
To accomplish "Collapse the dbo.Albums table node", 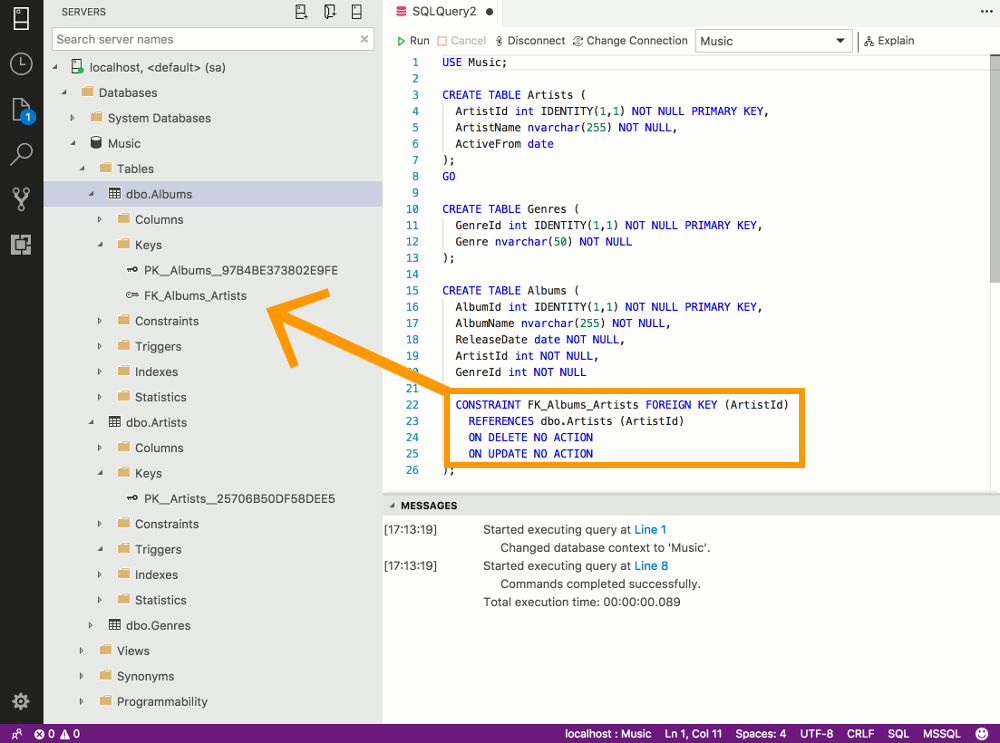I will tap(91, 194).
